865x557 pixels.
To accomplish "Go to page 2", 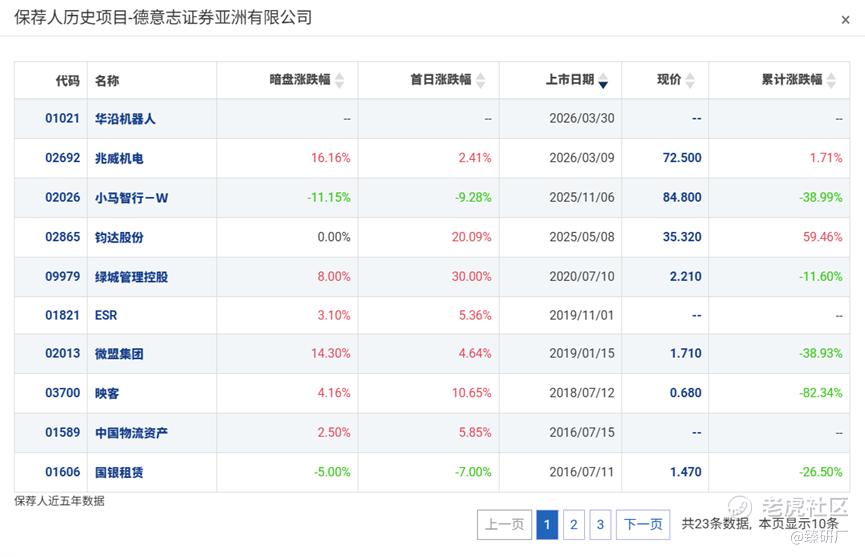I will point(574,524).
